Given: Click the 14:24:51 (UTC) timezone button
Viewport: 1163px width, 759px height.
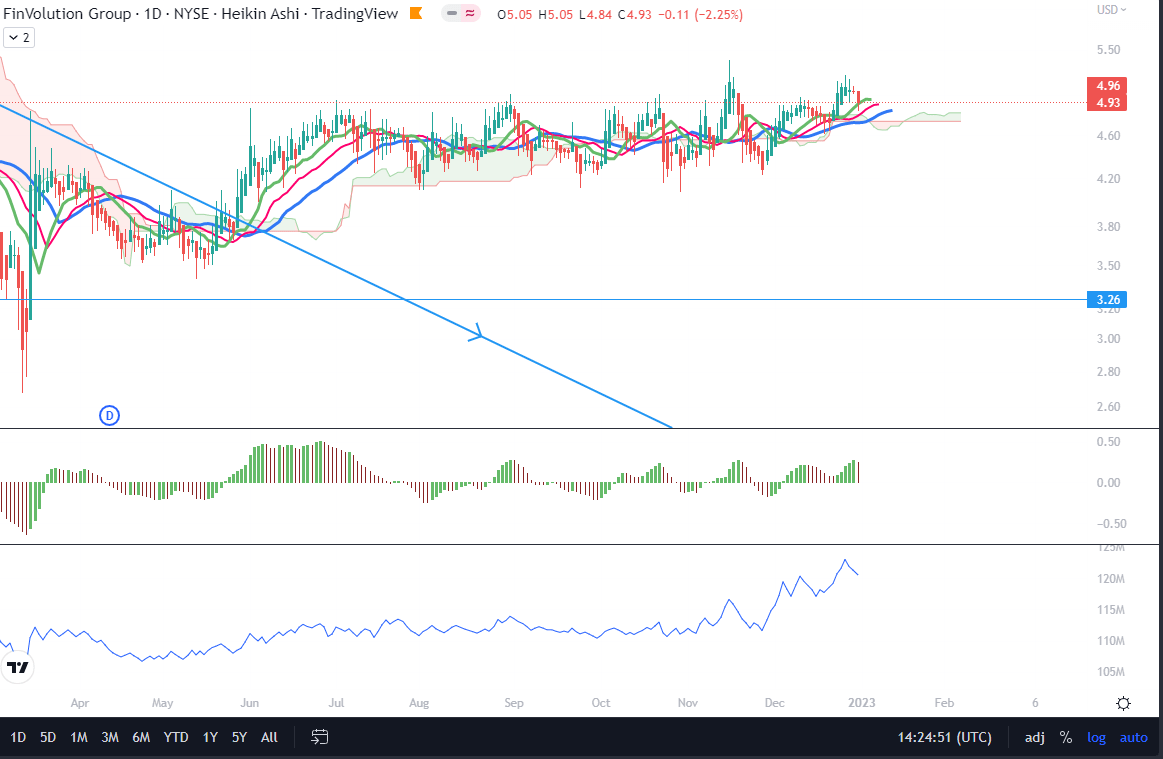Looking at the screenshot, I should (x=944, y=737).
